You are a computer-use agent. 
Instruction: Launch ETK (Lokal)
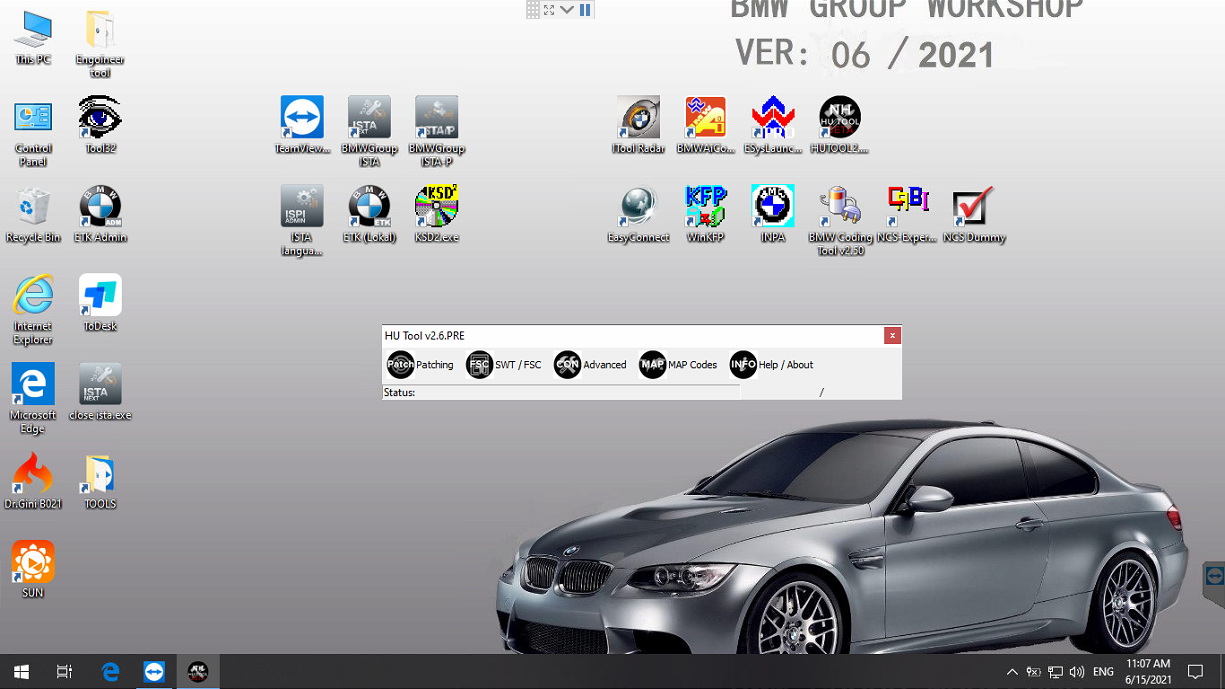click(369, 215)
